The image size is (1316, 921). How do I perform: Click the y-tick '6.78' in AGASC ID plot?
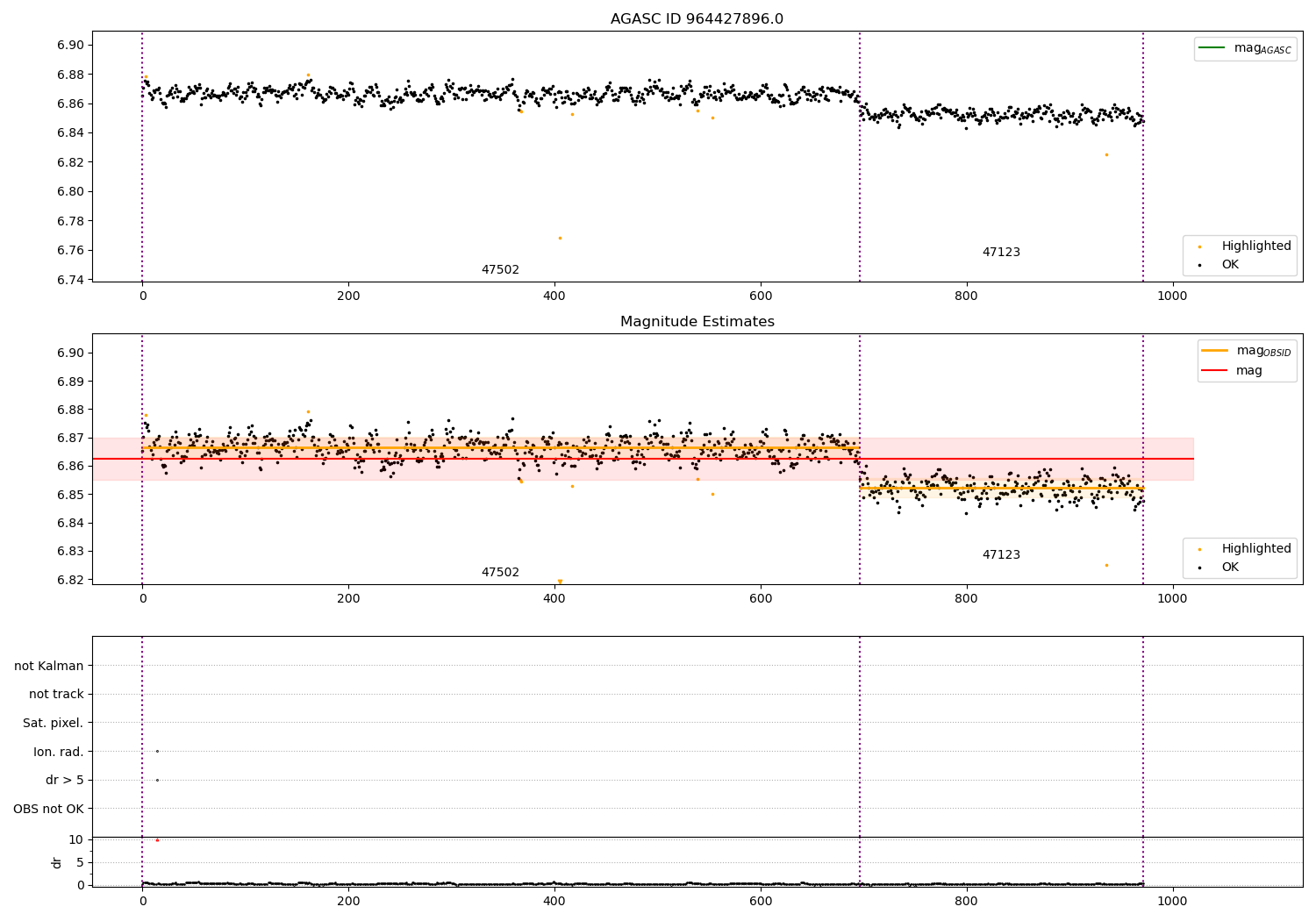tap(68, 221)
